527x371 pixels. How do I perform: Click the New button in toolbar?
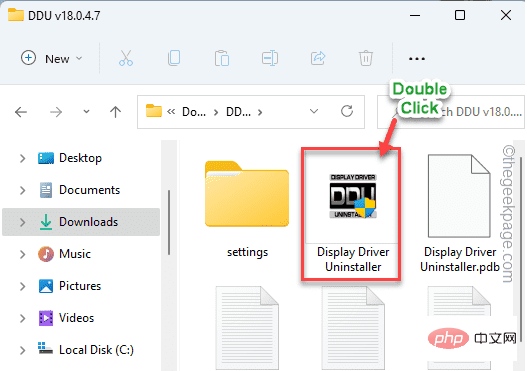pos(52,58)
